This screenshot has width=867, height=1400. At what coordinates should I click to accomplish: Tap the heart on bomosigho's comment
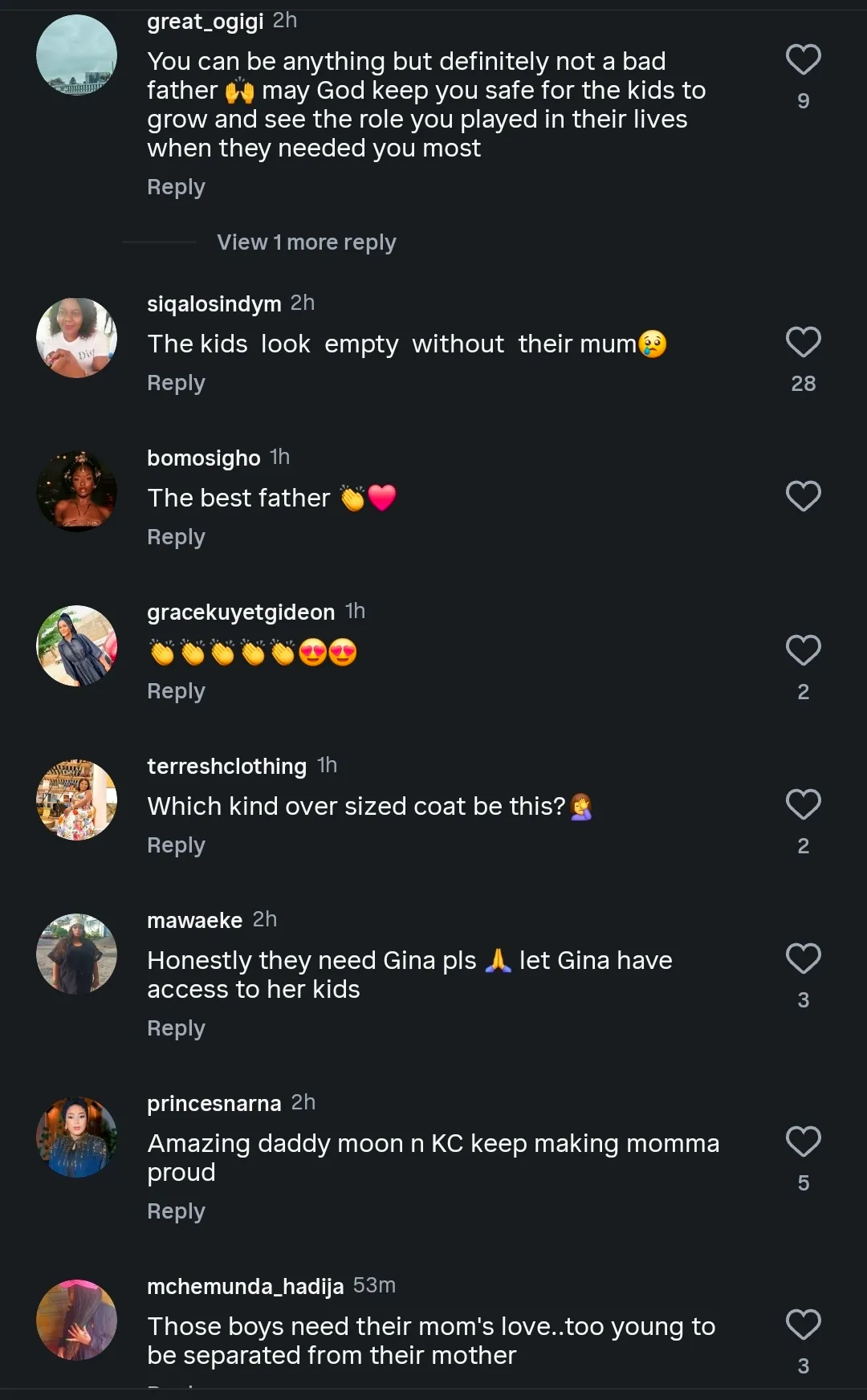tap(803, 496)
